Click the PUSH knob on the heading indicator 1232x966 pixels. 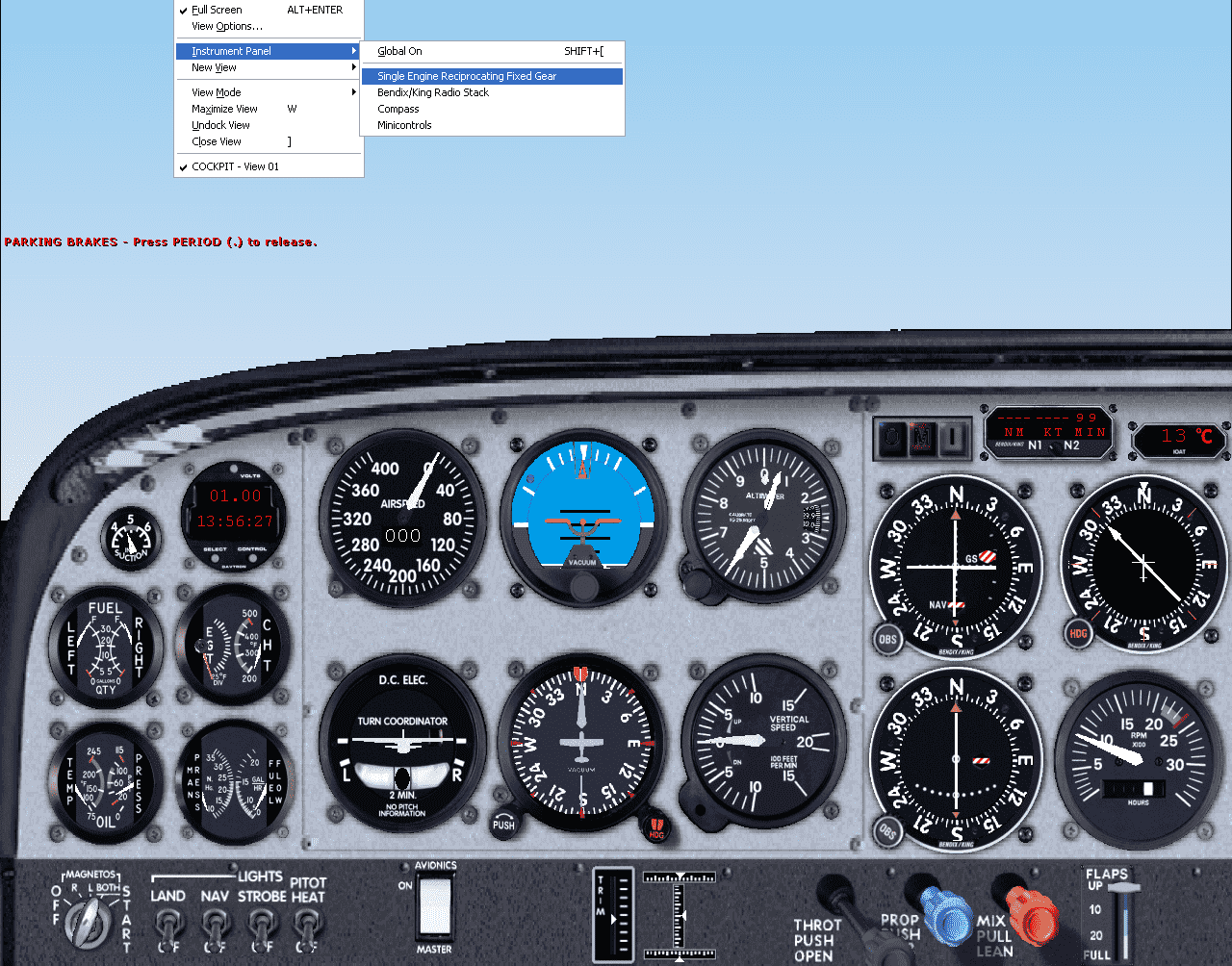503,824
